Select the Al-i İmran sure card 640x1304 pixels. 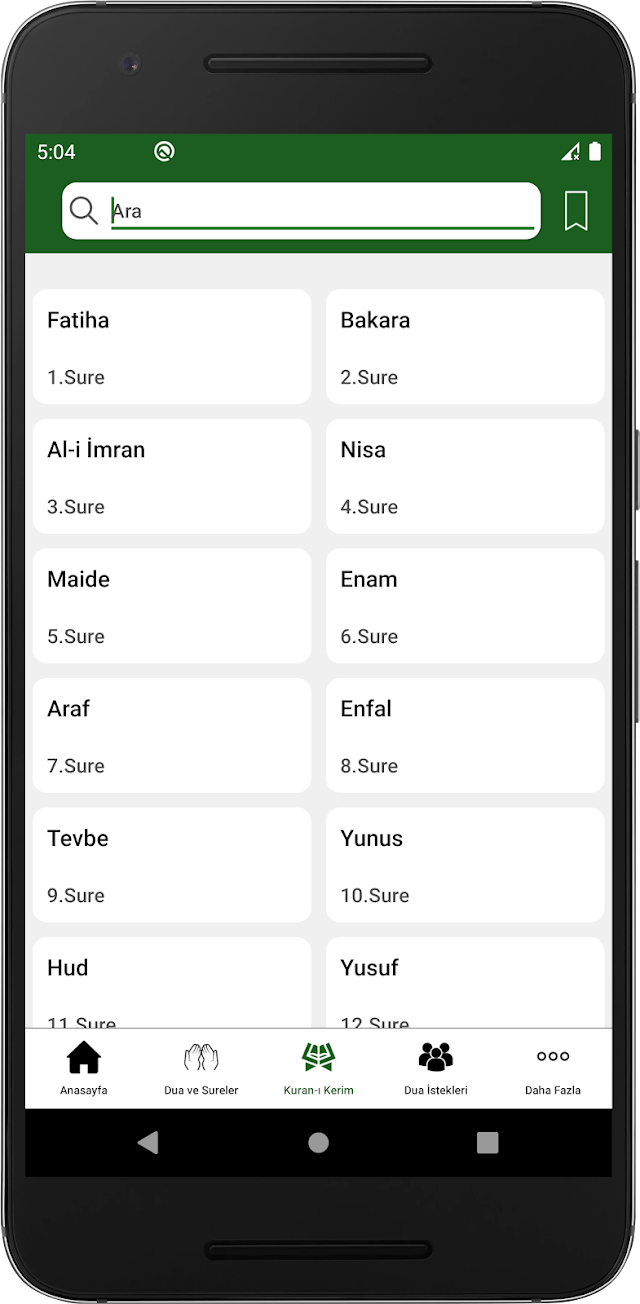[172, 476]
